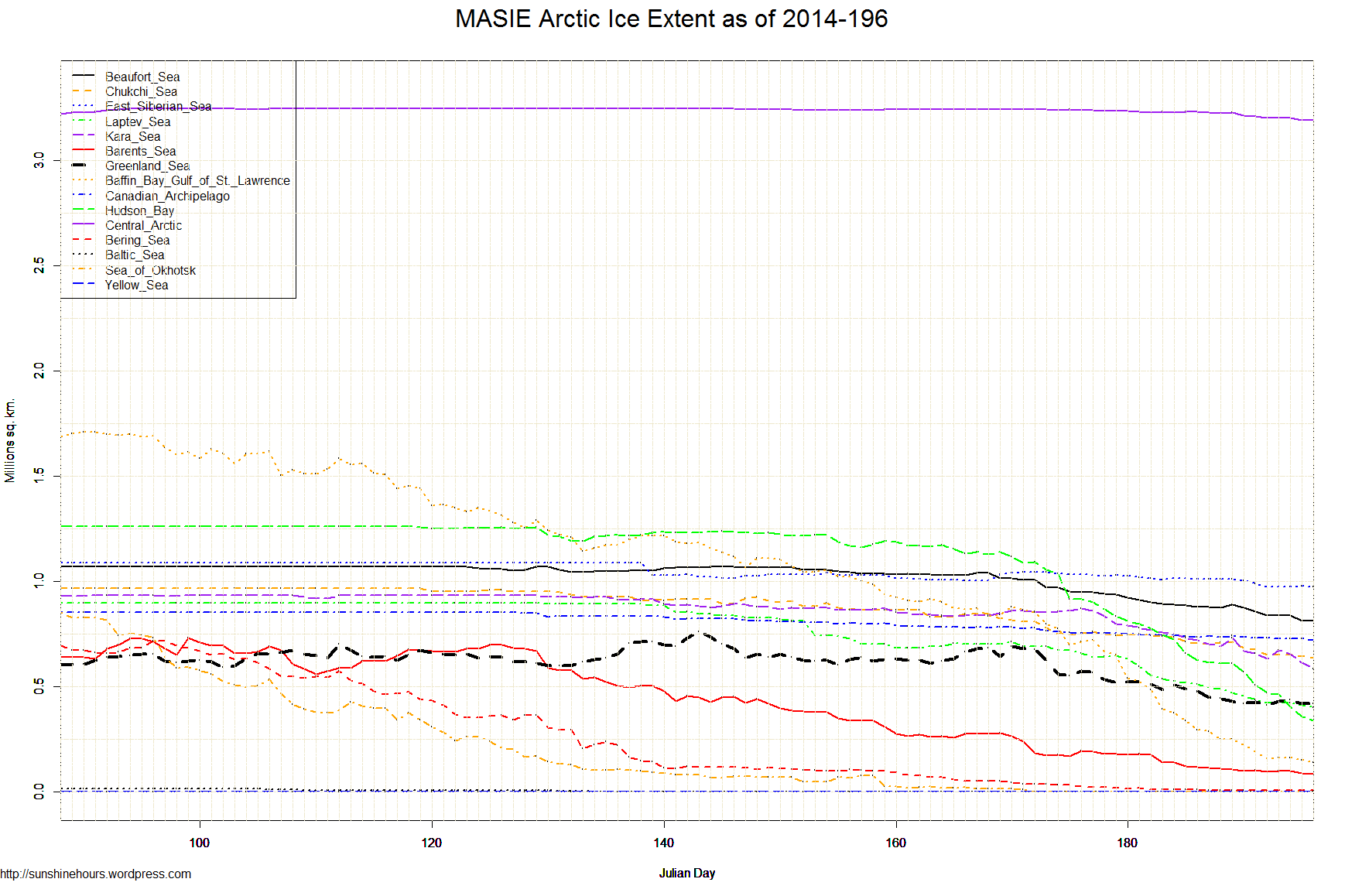Click the Julian Day axis label

[686, 873]
